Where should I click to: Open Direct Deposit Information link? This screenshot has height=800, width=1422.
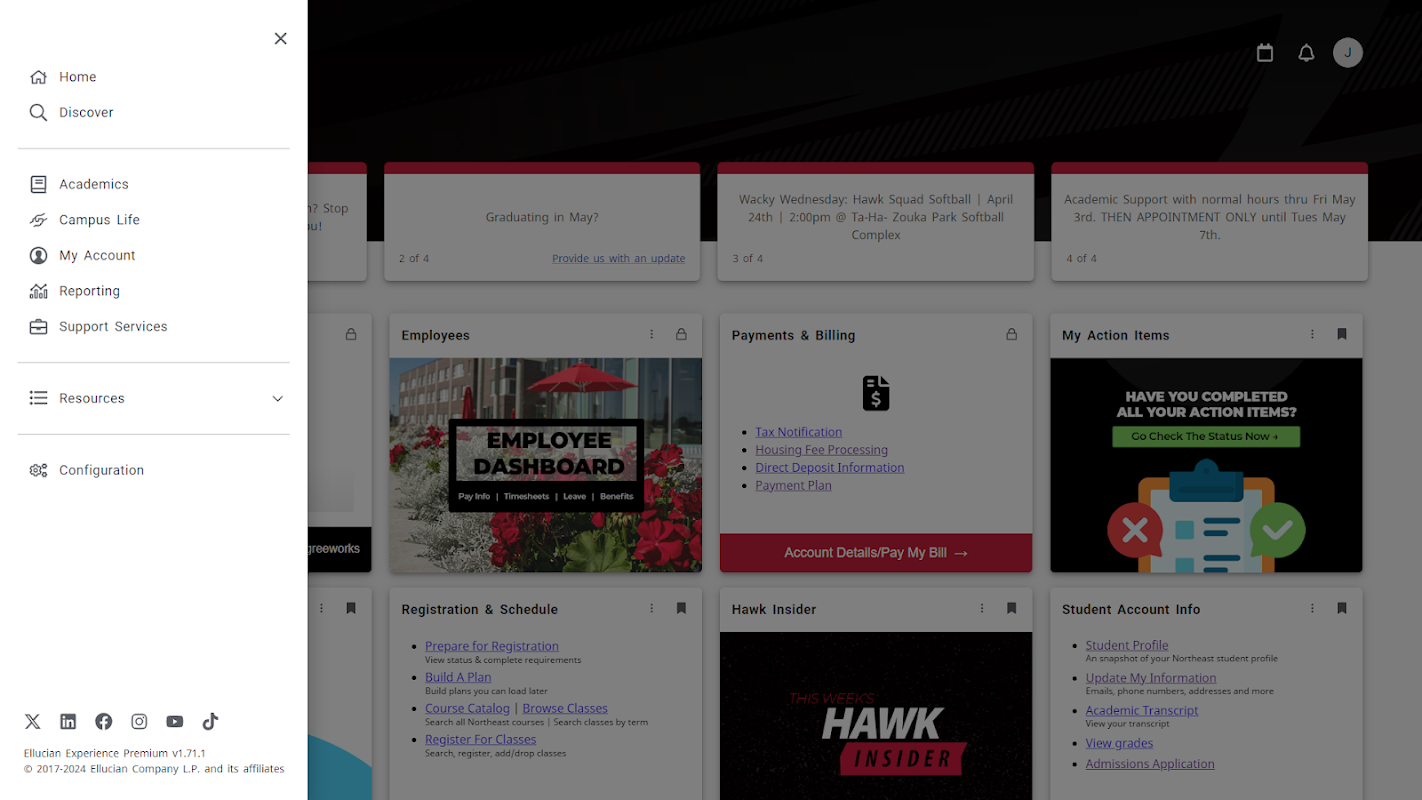point(830,467)
